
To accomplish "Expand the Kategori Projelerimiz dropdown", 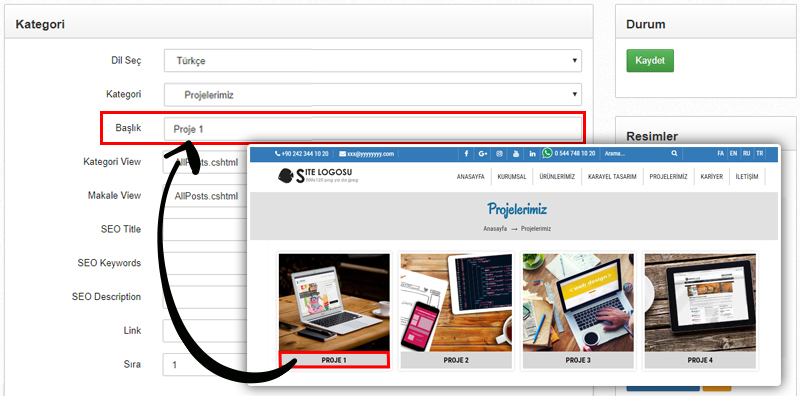I will tap(373, 94).
